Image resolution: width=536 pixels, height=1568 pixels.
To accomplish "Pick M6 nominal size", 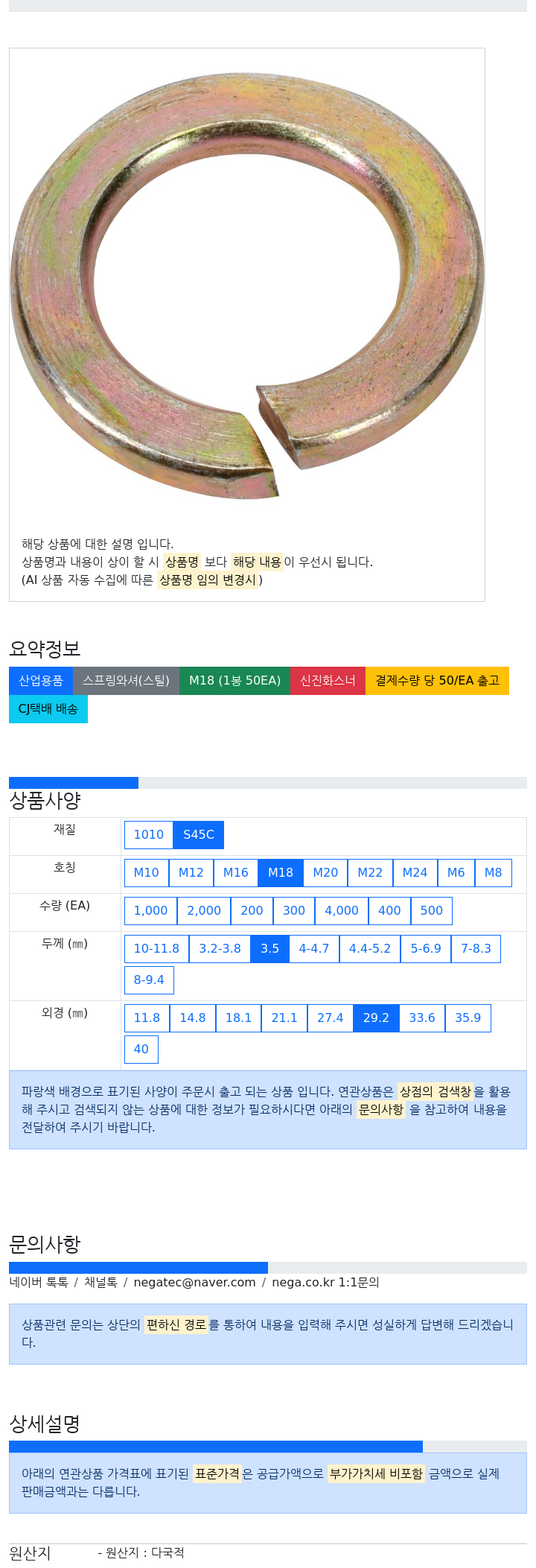I will pos(456,873).
